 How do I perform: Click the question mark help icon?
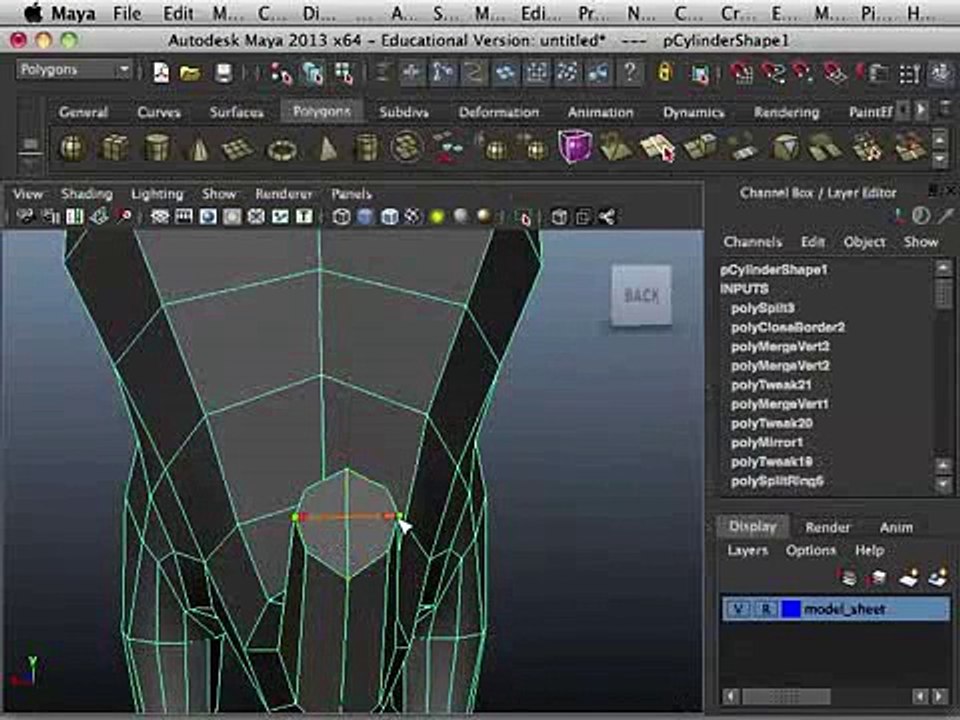coord(629,73)
